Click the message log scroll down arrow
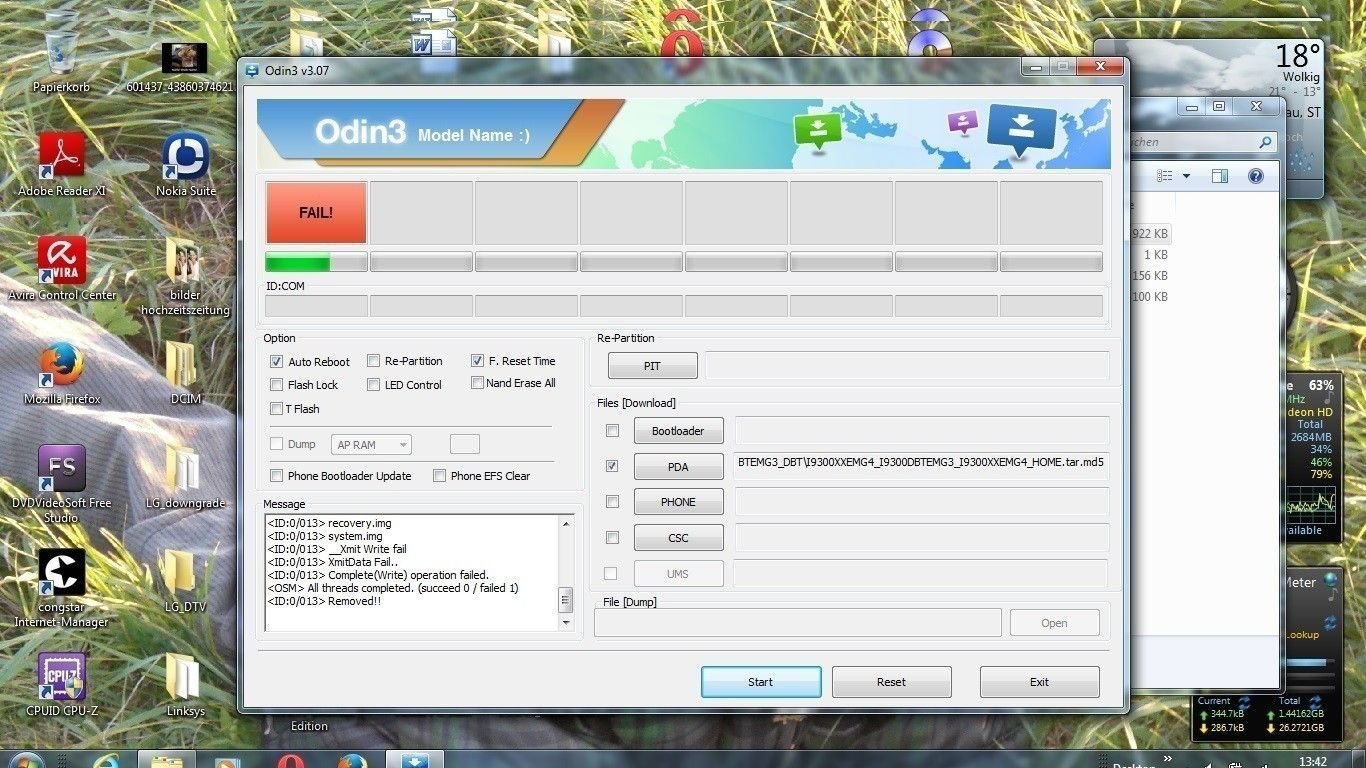This screenshot has height=768, width=1366. tap(566, 622)
